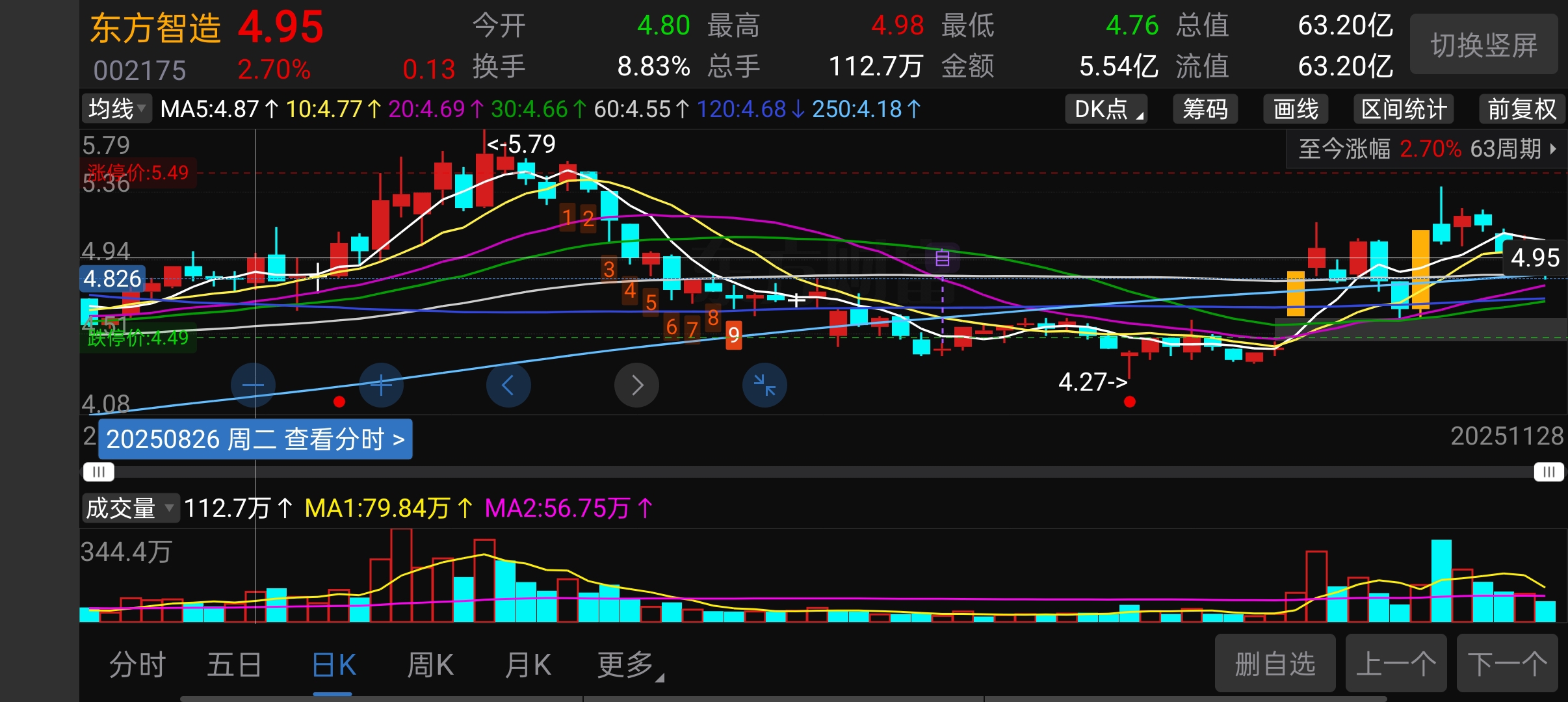Toggle the 筹码 chip distribution view
The image size is (1568, 702).
1205,109
